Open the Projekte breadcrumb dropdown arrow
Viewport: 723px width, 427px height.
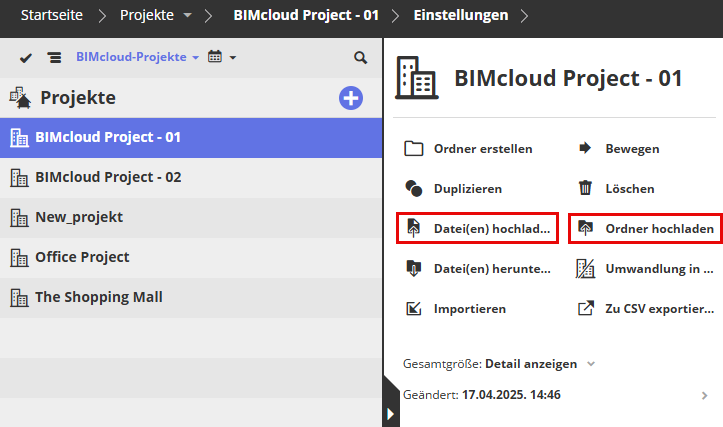point(187,15)
